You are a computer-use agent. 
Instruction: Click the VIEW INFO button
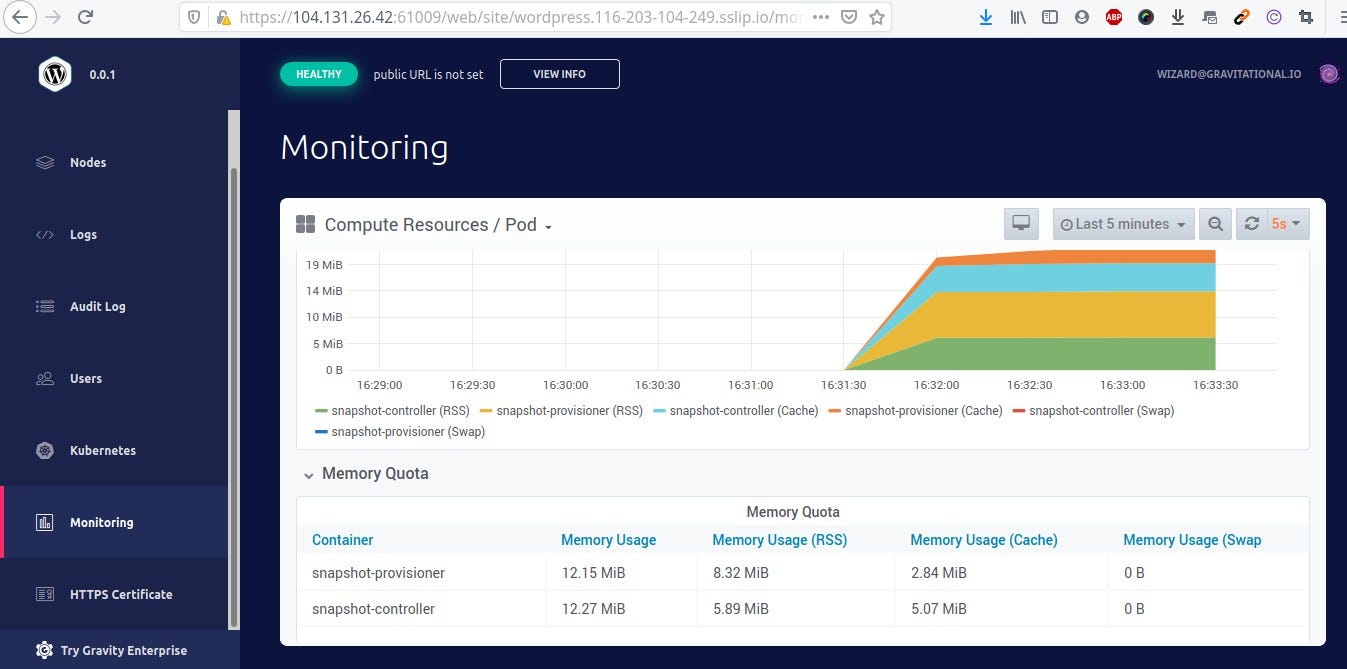coord(560,74)
